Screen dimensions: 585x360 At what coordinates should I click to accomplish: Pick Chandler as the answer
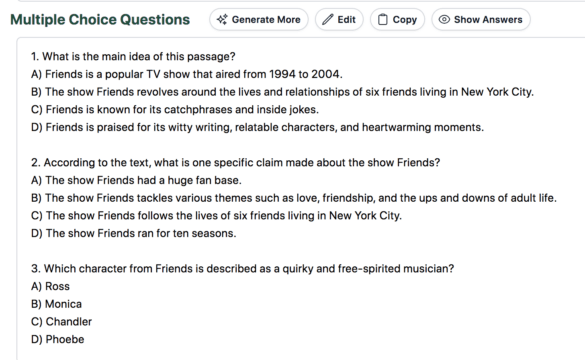[62, 322]
